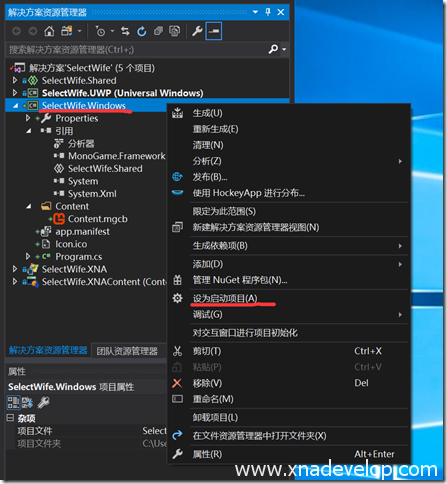Click the Forward navigation arrow in toolbar
This screenshot has height=484, width=447.
pyautogui.click(x=33, y=31)
